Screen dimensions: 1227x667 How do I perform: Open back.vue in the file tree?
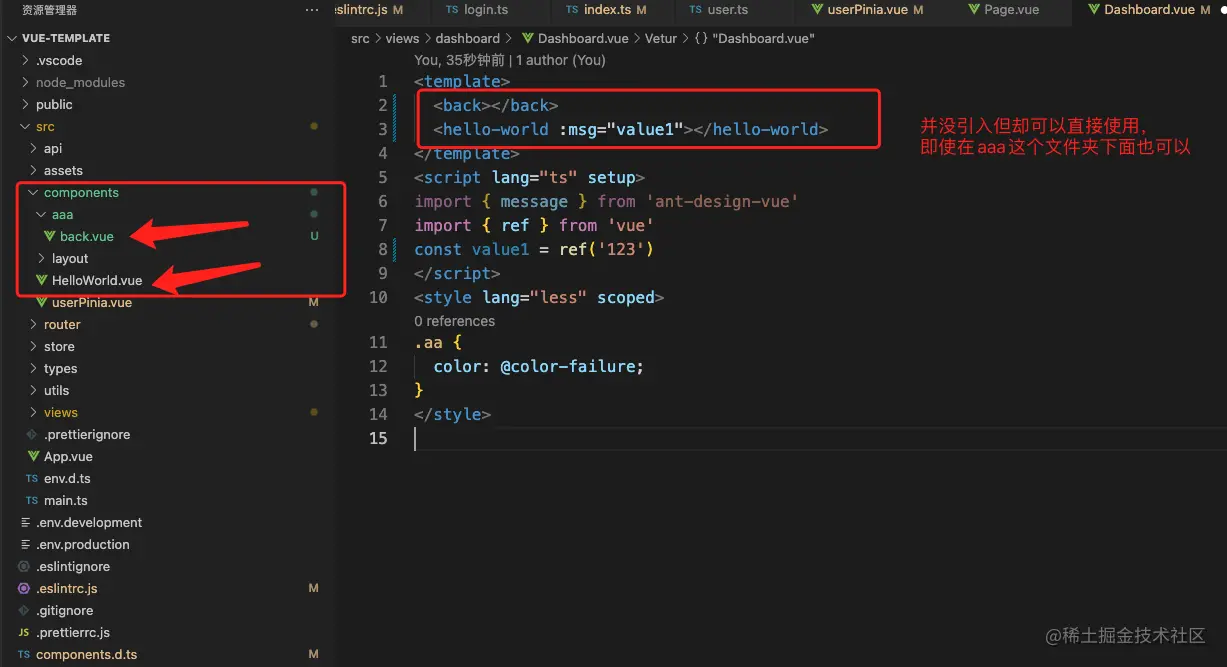(87, 236)
